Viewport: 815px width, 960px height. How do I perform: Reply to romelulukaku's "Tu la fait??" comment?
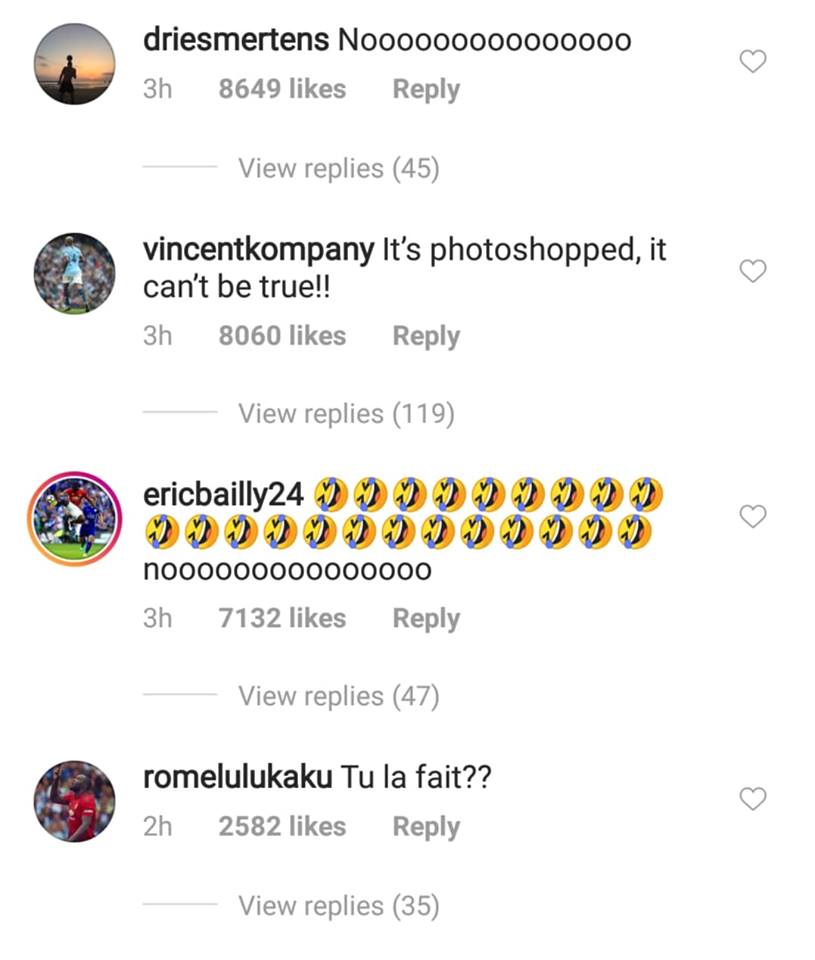[426, 827]
